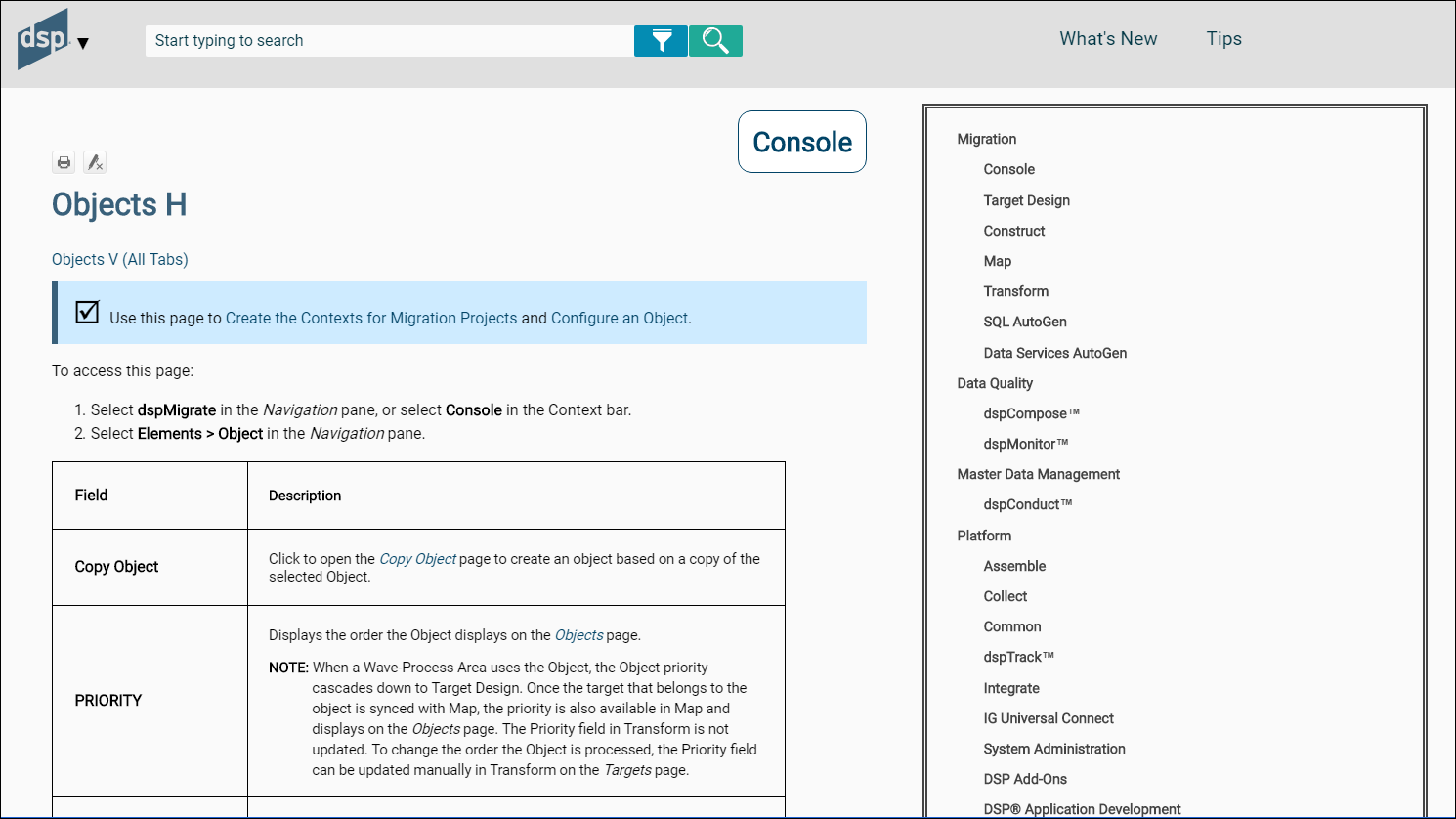Select Common in the contents list

click(1012, 626)
